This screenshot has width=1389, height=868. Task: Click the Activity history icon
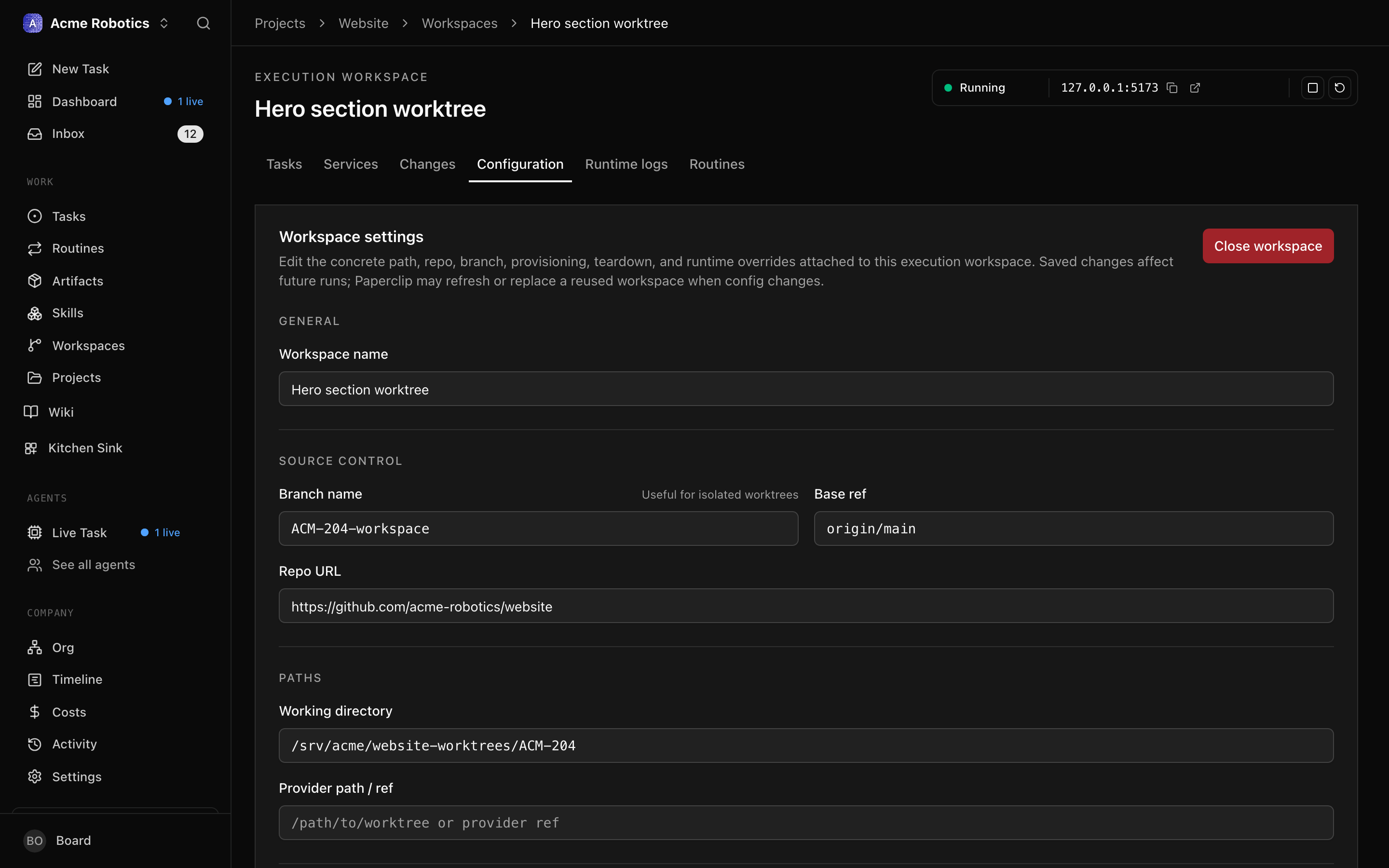[34, 744]
